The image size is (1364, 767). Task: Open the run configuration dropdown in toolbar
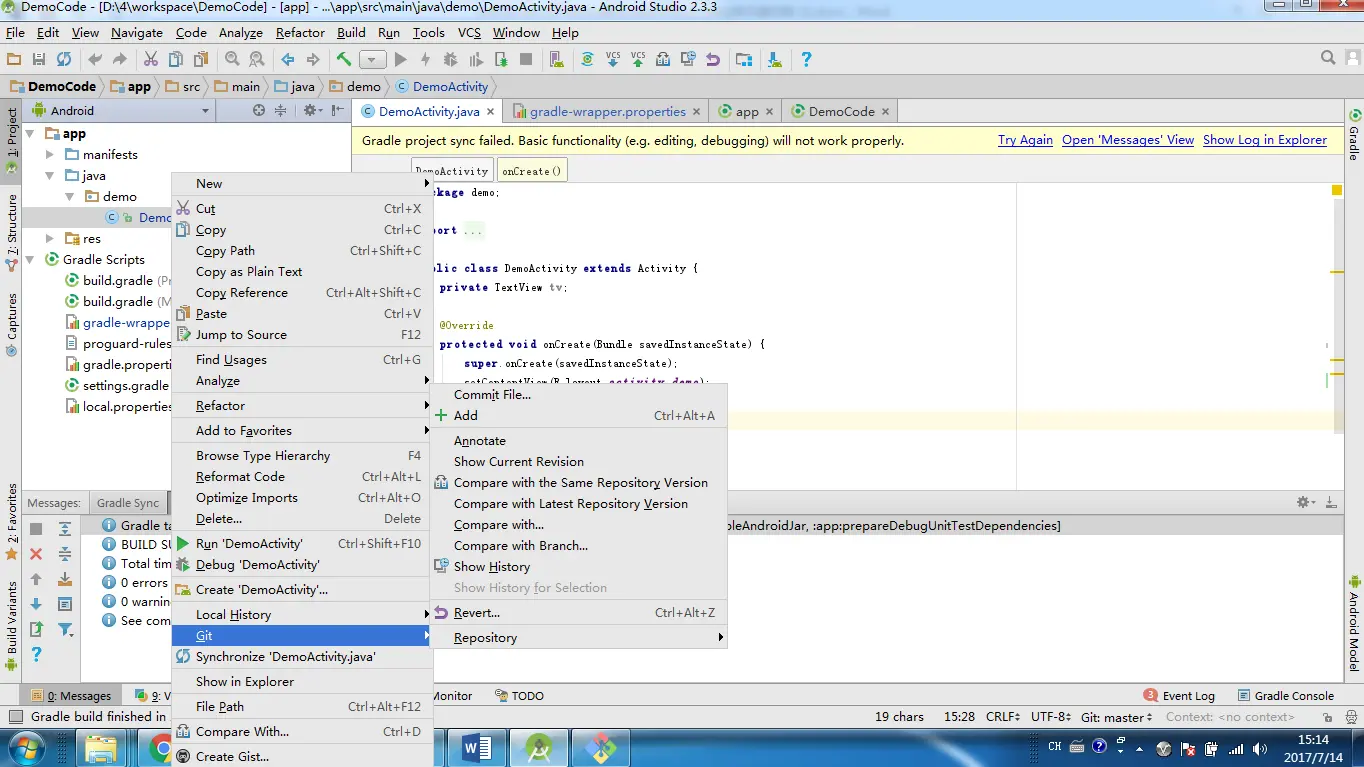[x=372, y=60]
